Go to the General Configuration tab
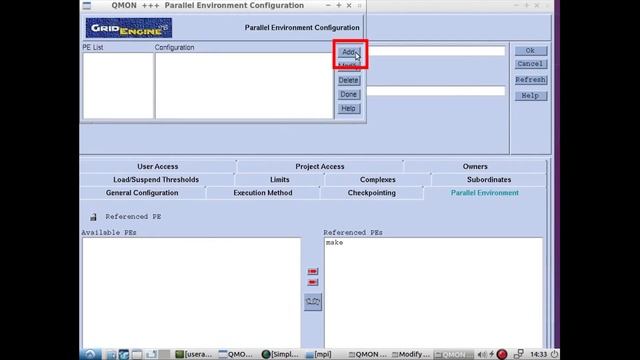The image size is (640, 360). coord(142,193)
